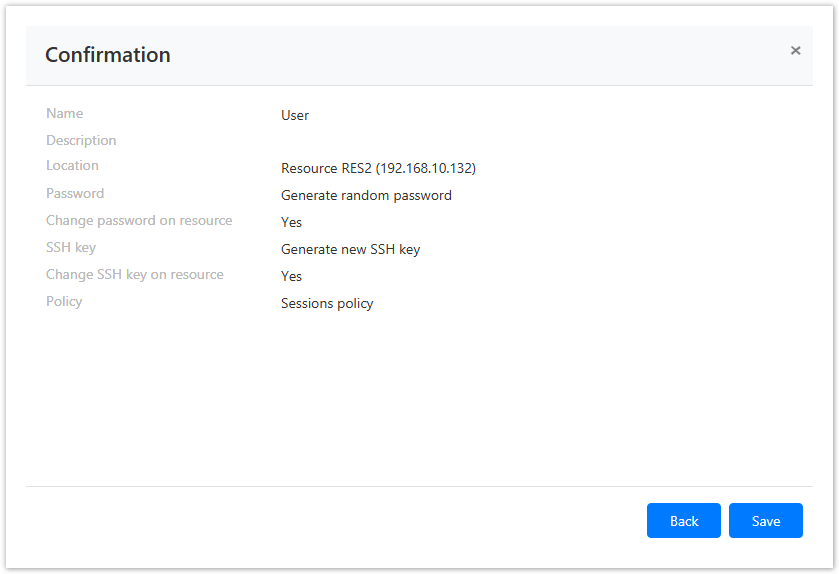Select the Generate new SSH key value
Screen dimensions: 839x574
coord(350,249)
